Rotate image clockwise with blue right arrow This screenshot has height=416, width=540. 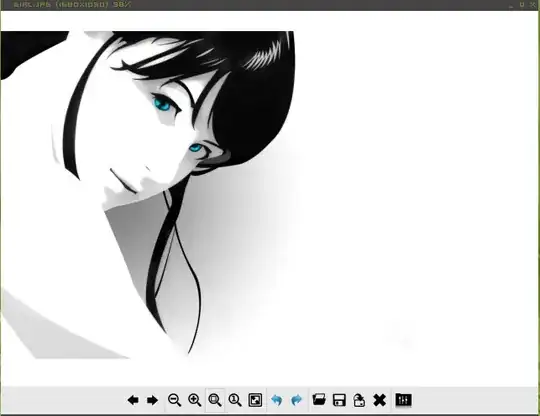(297, 400)
